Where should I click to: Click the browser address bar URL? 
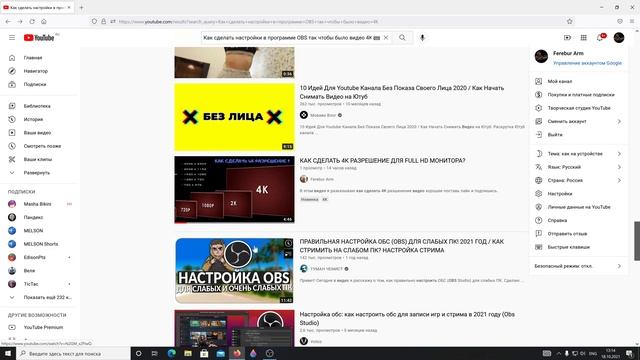[249, 22]
